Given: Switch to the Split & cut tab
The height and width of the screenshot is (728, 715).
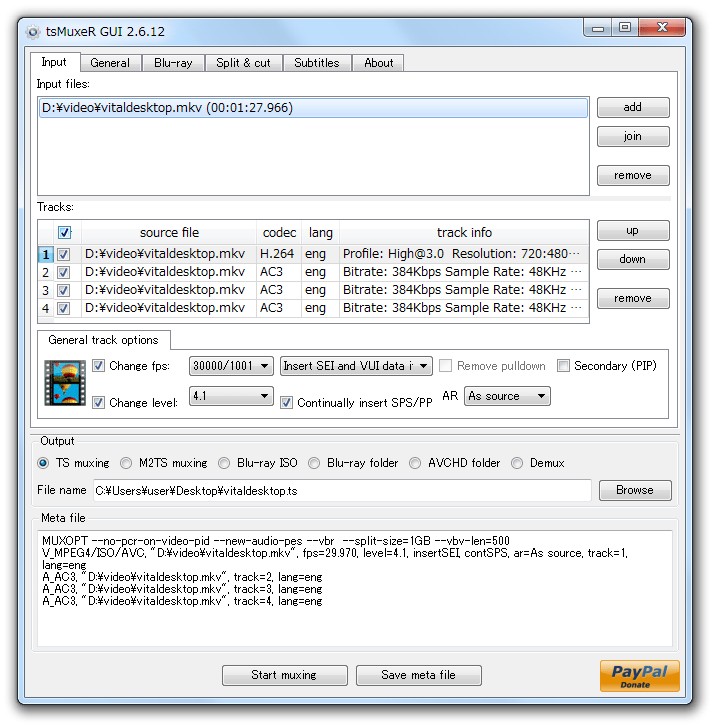Looking at the screenshot, I should pos(243,62).
